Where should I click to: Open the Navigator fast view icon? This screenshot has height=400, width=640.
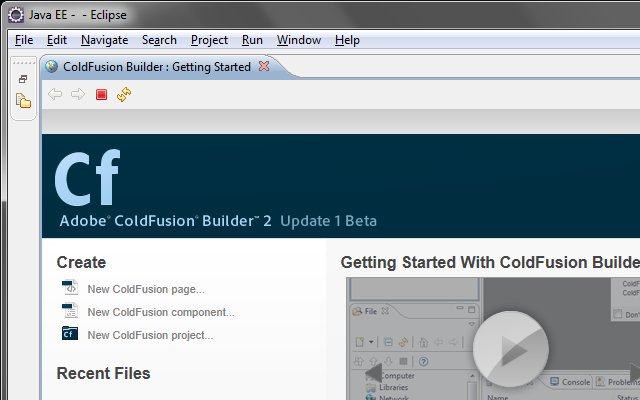click(23, 100)
